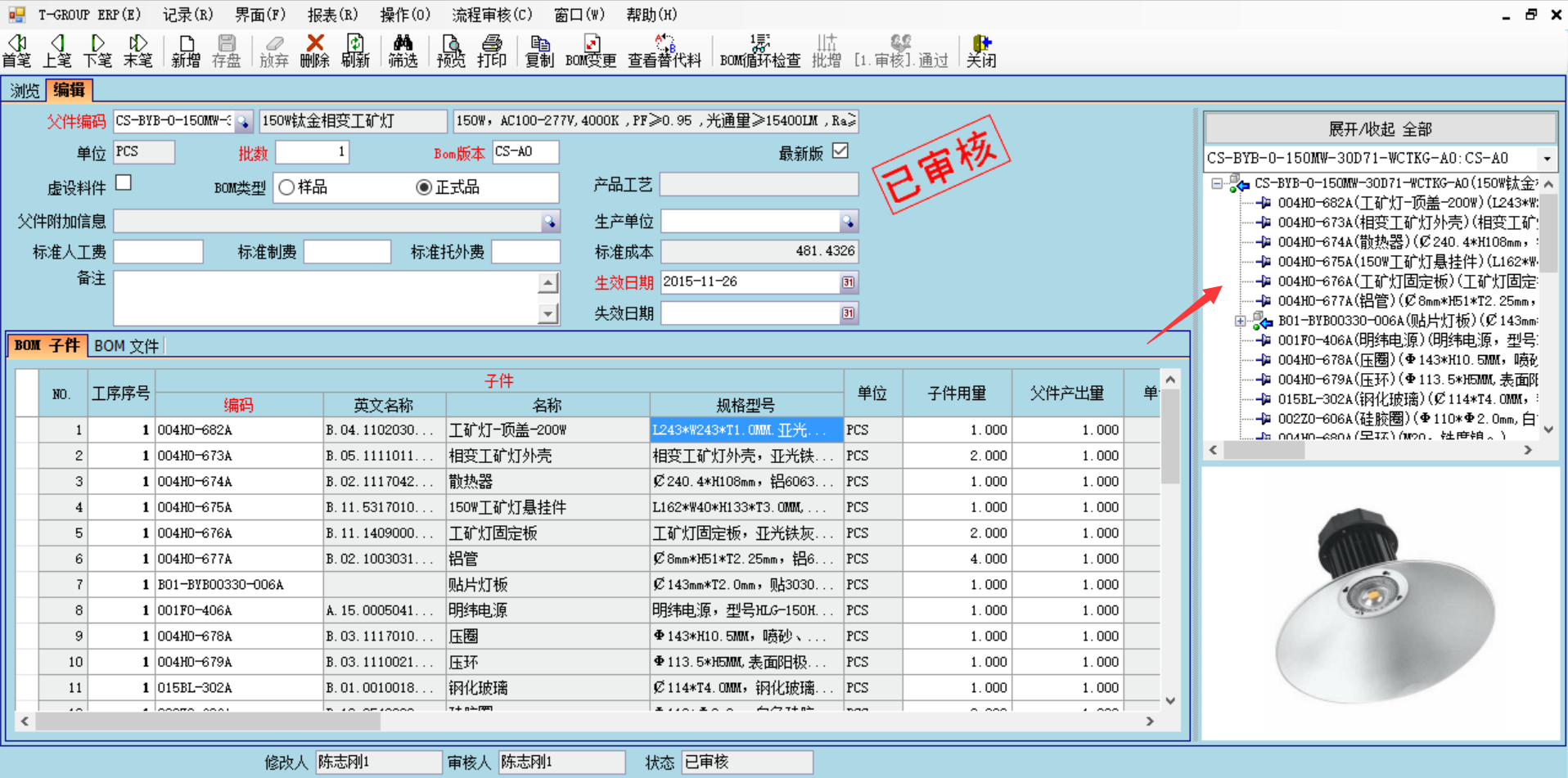1568x778 pixels.
Task: Click the 打印 (Print) toolbar icon
Action: 492,50
